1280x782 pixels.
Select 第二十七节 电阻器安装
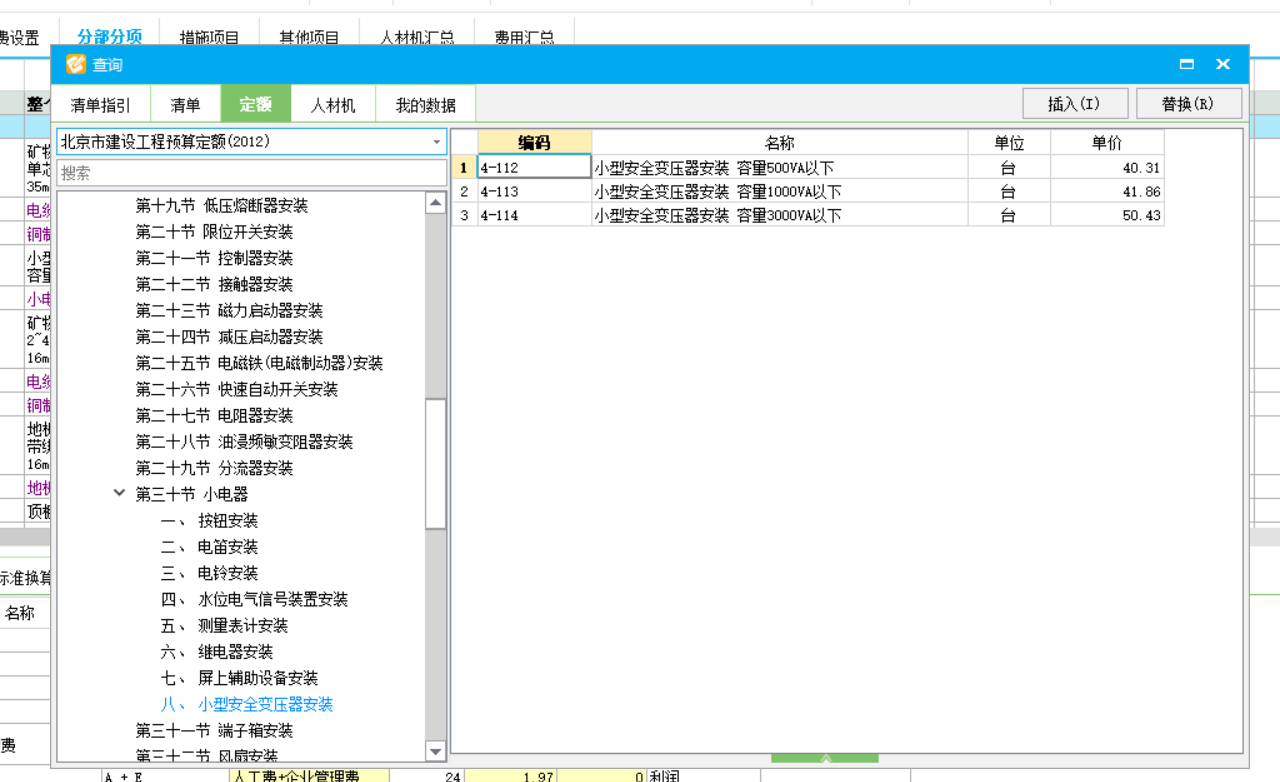(215, 415)
